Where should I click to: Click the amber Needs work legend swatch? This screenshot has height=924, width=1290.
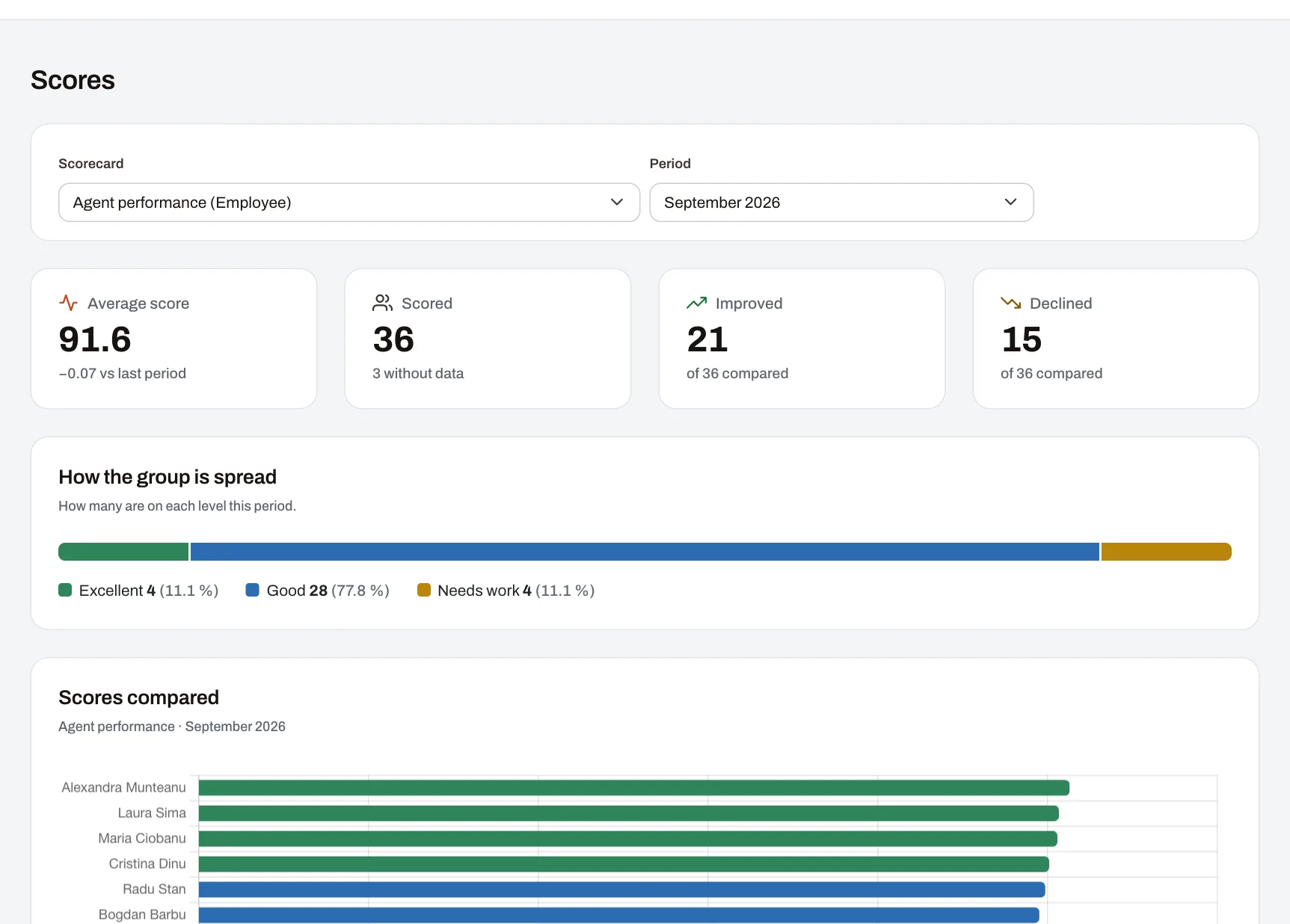(424, 590)
